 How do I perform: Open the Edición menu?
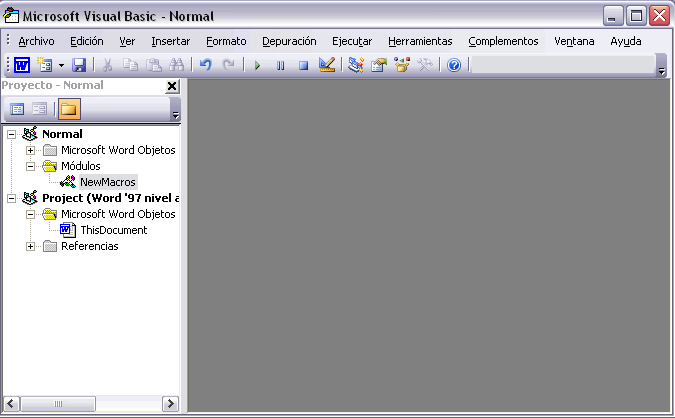coord(87,41)
